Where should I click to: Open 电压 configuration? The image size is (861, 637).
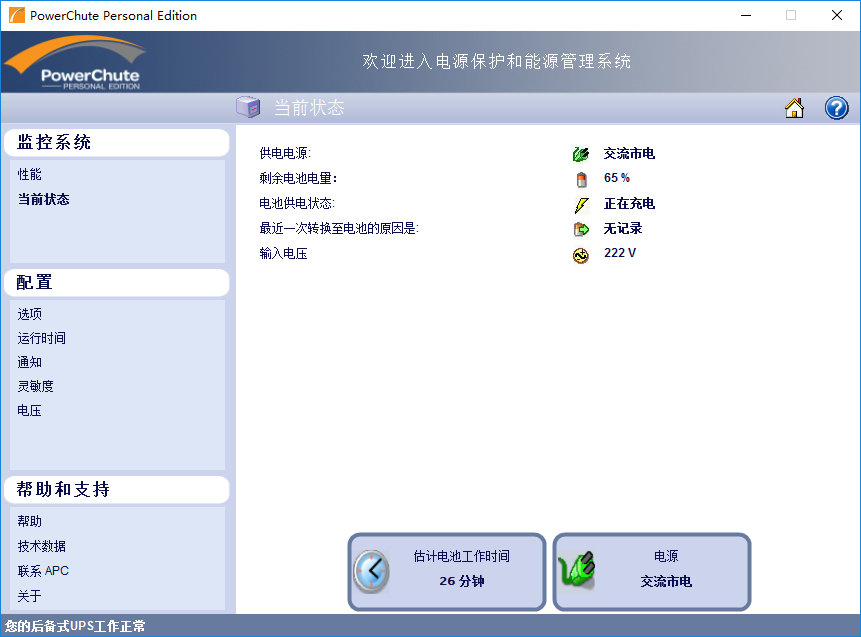click(x=30, y=411)
